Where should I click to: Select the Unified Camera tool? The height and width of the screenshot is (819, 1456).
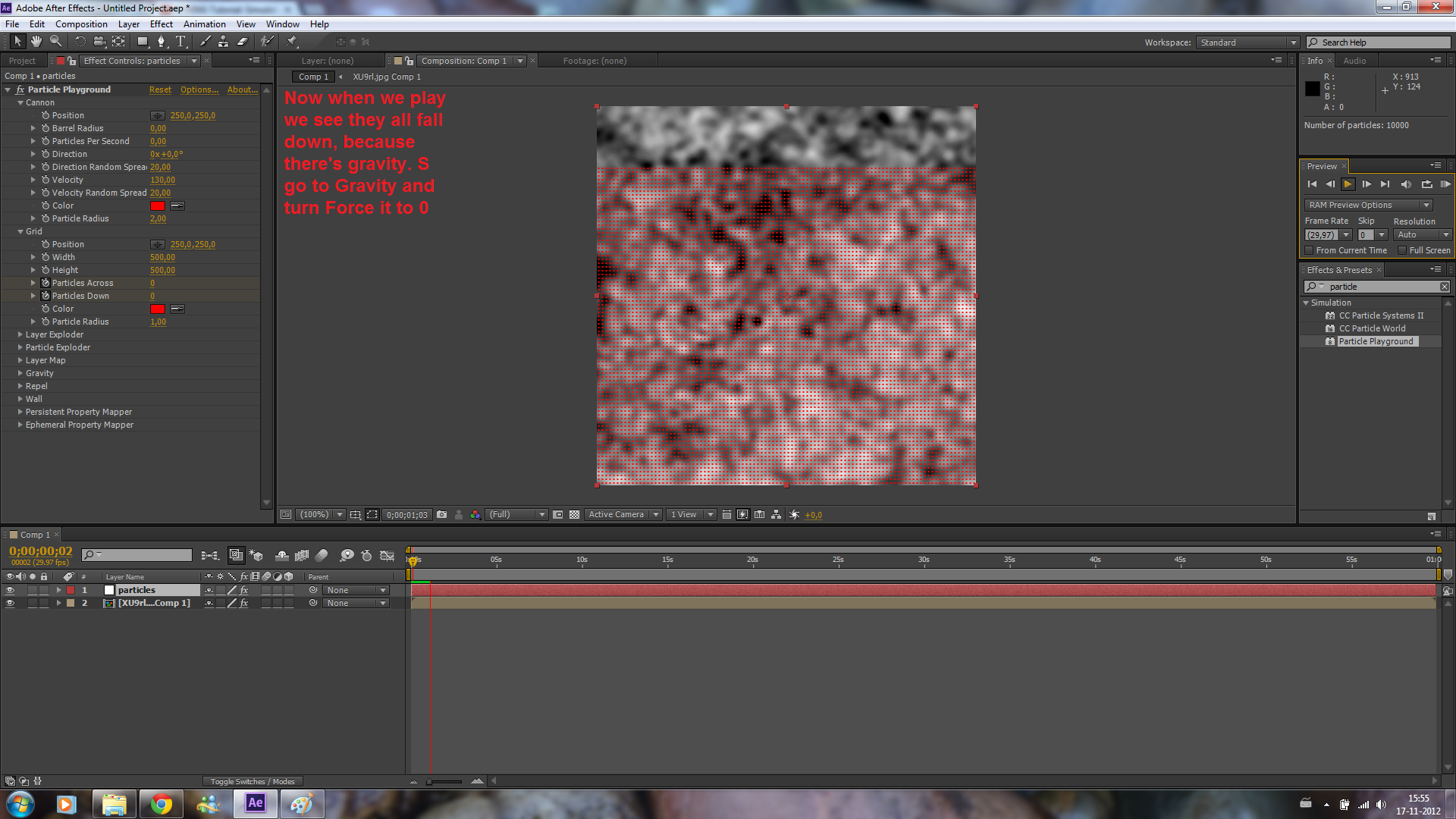tap(99, 42)
